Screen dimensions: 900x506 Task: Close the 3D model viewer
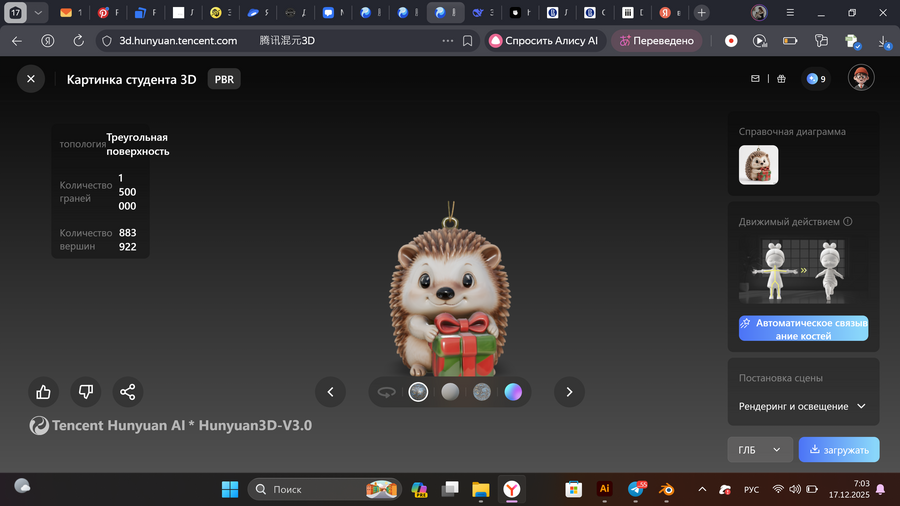click(x=31, y=79)
